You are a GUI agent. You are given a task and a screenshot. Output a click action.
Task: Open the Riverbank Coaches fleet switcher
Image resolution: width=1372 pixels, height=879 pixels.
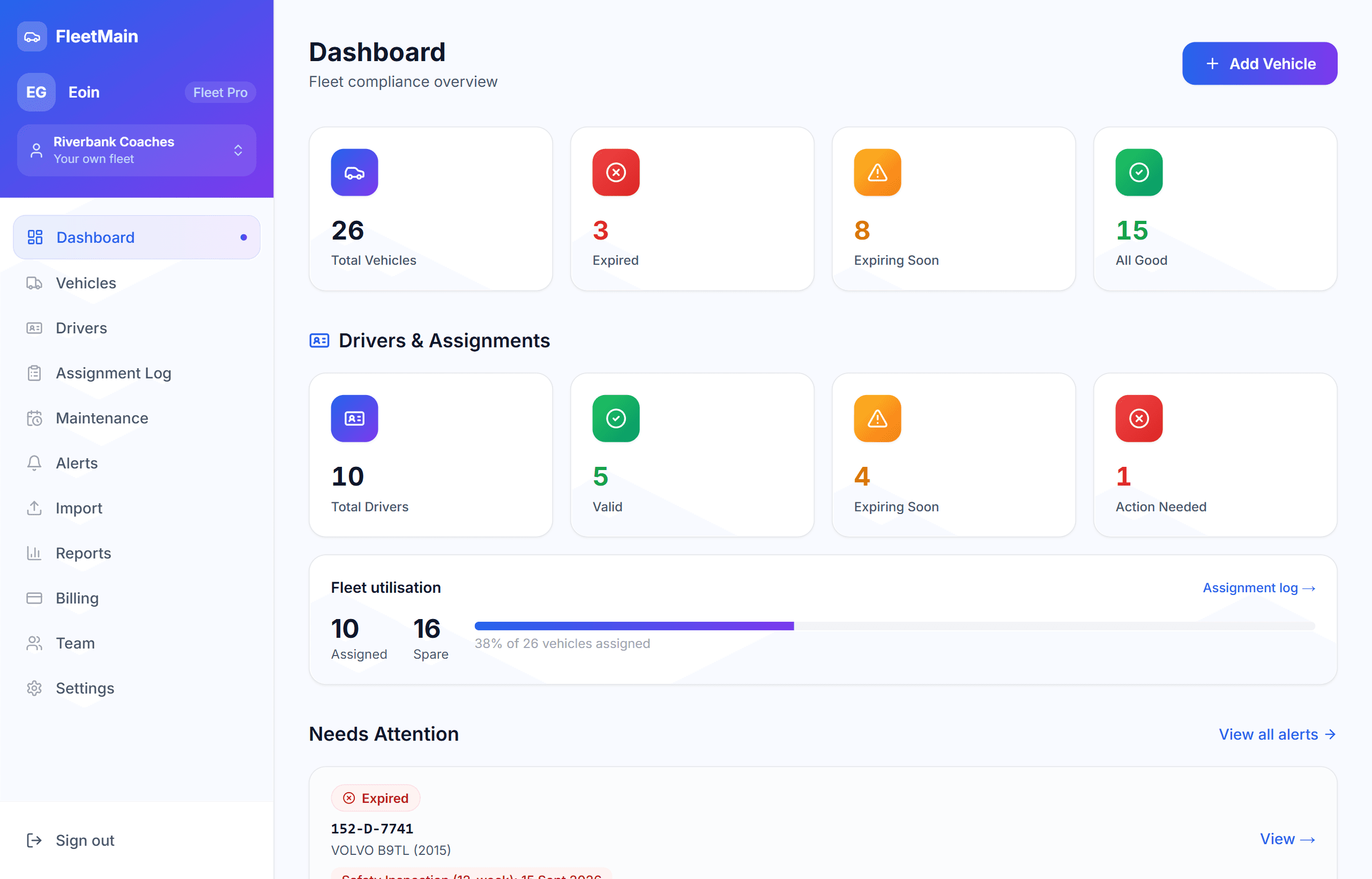click(137, 150)
